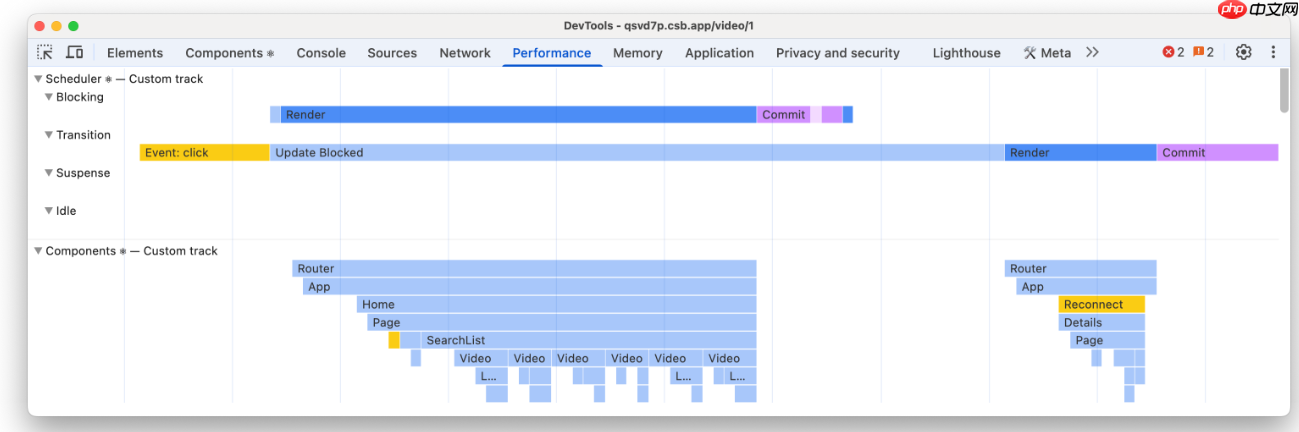Toggle the device toolbar icon
1299x432 pixels.
(x=75, y=53)
